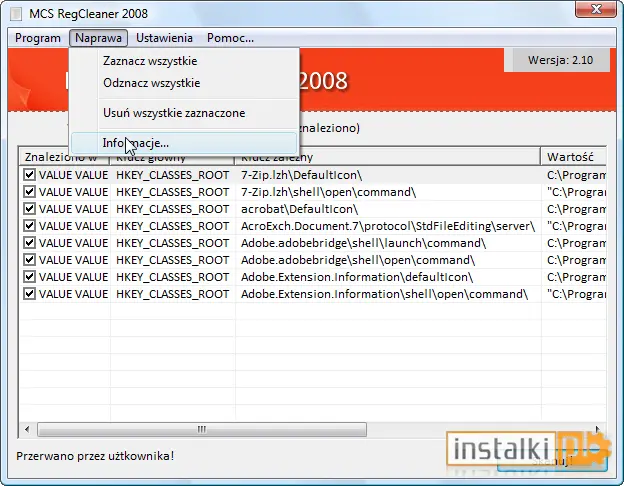Click the scrollbar right arrow

click(x=597, y=429)
